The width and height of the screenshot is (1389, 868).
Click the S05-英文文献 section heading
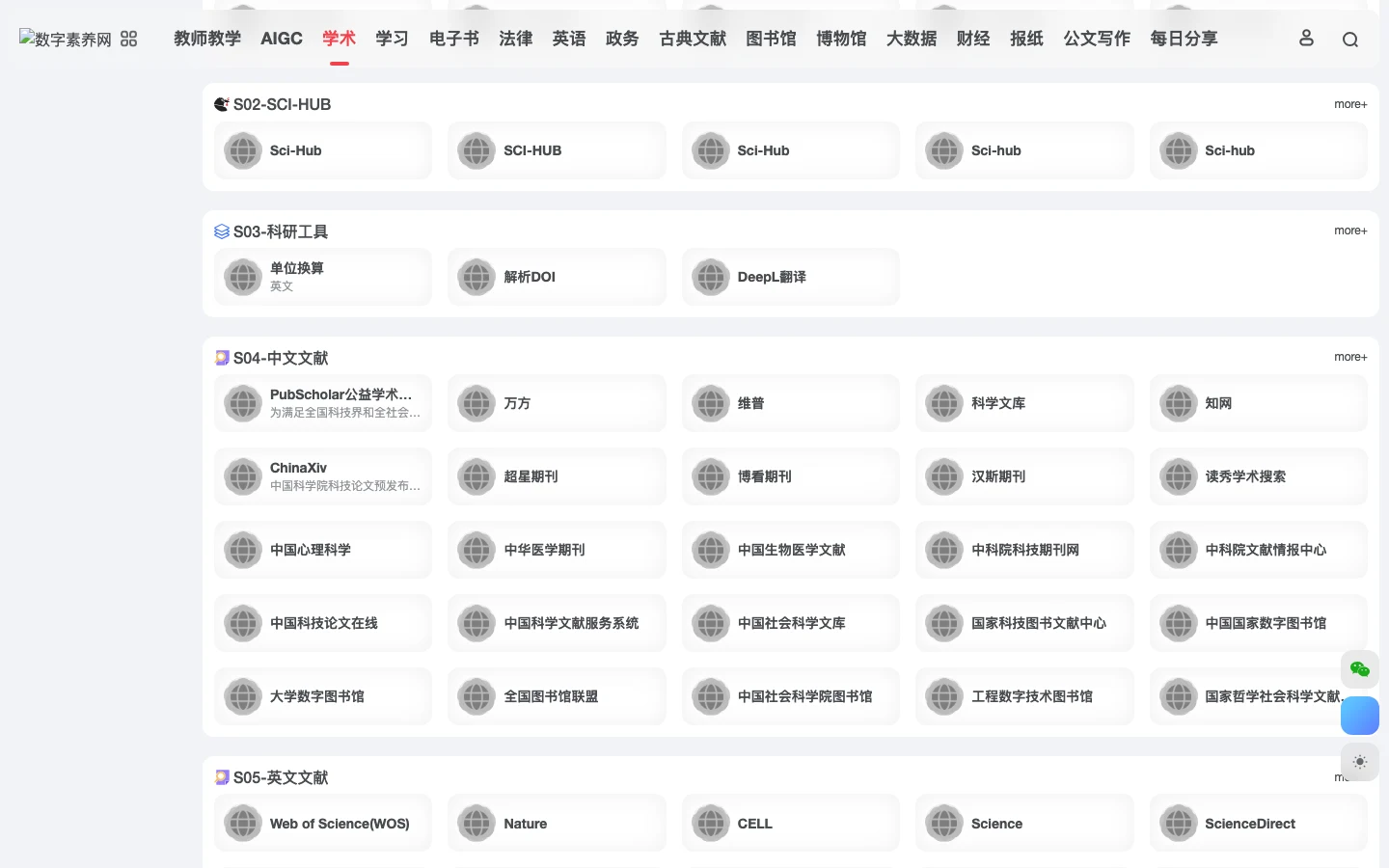pos(281,777)
